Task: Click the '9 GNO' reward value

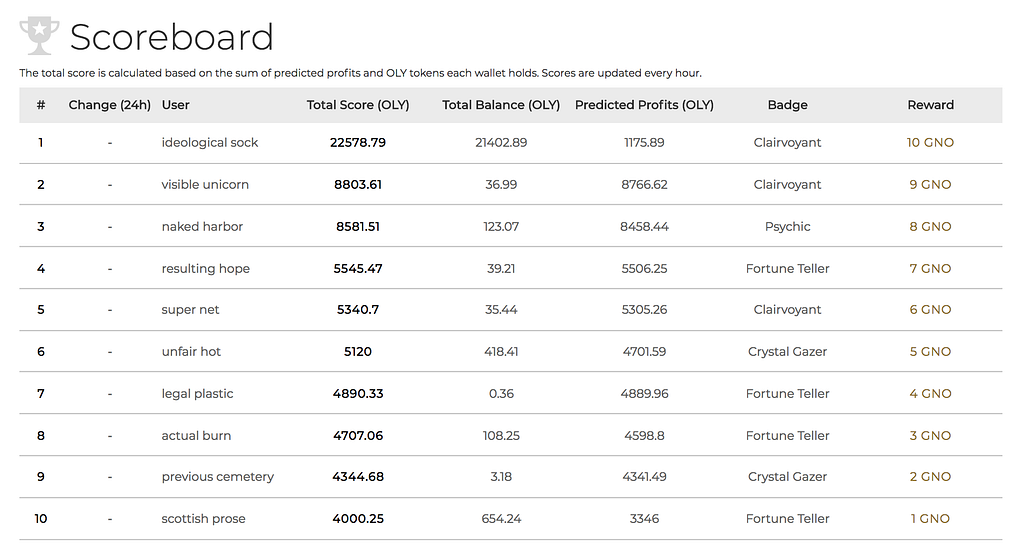Action: pos(930,185)
